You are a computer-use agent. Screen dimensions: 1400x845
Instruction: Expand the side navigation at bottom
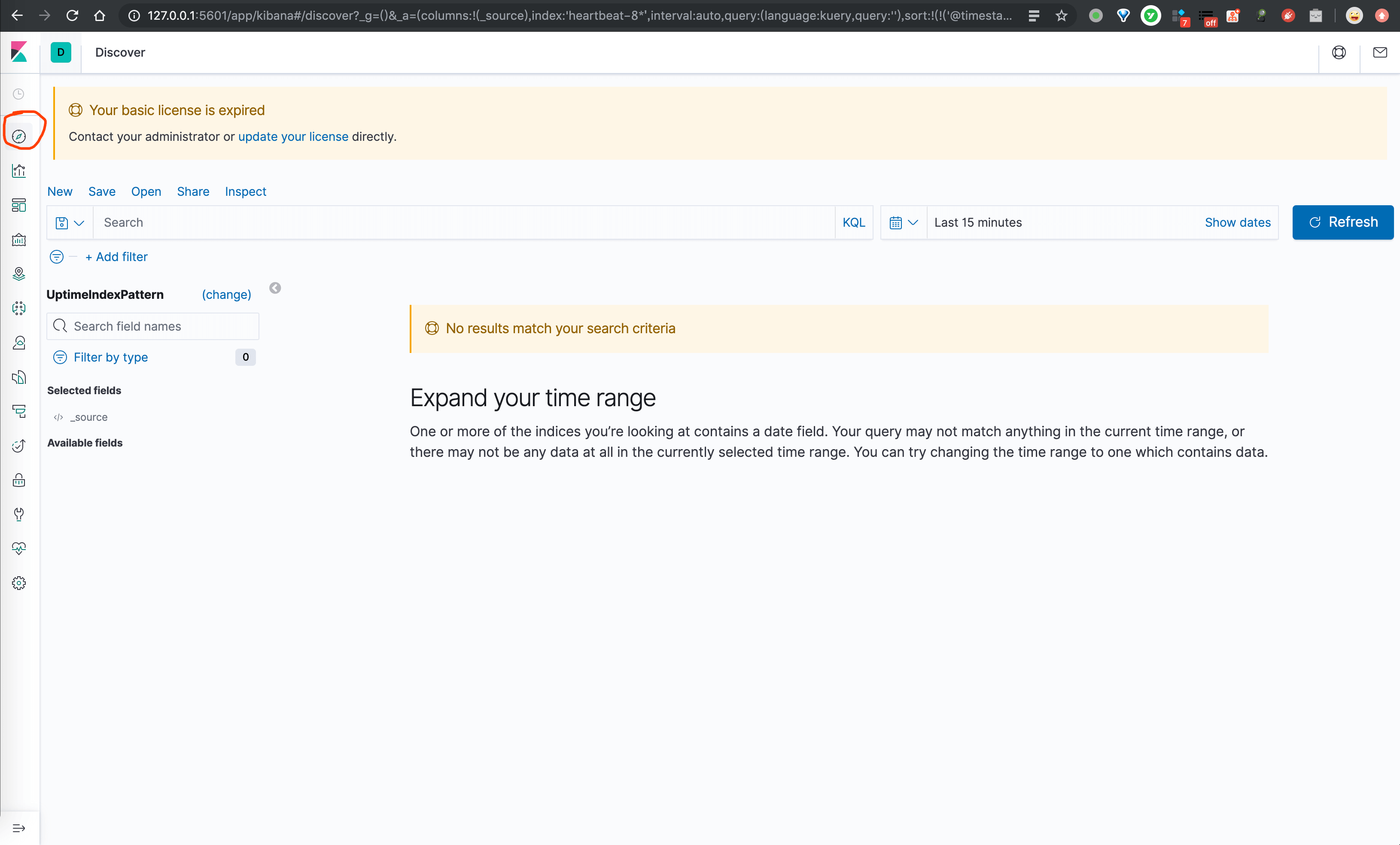coord(19,828)
